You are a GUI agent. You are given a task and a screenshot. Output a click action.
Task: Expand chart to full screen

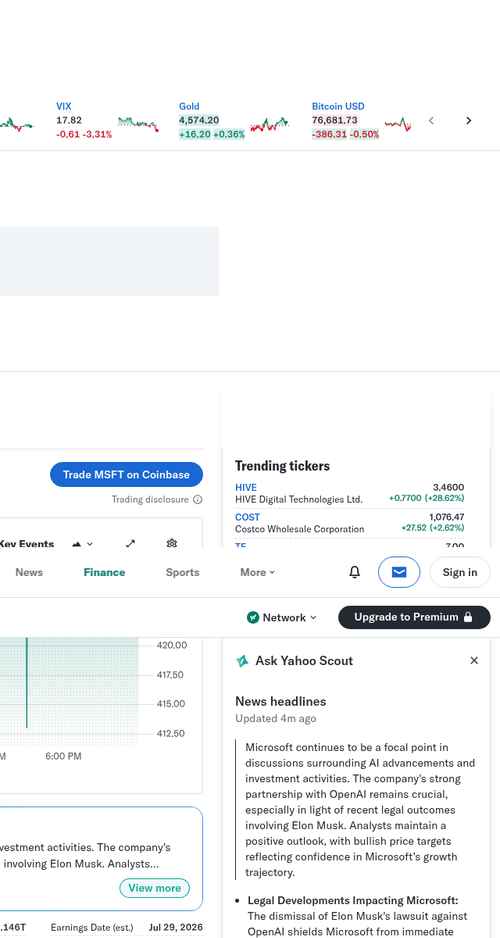click(x=130, y=543)
